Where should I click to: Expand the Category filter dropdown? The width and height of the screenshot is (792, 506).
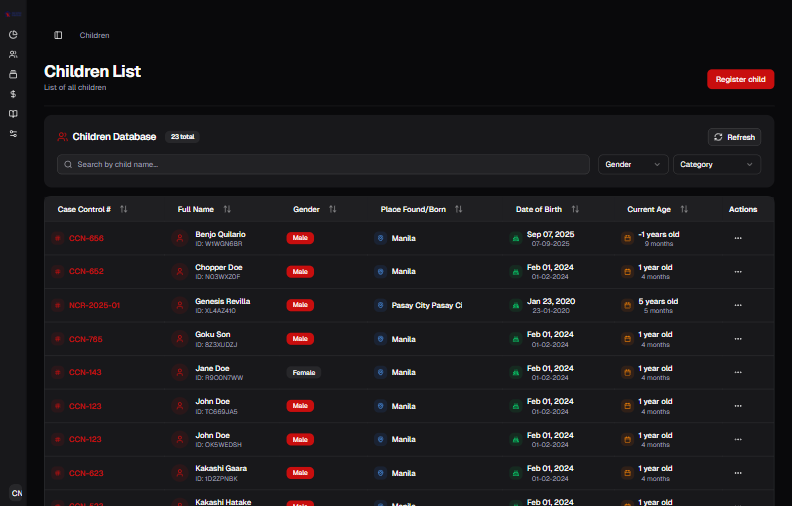click(x=716, y=164)
